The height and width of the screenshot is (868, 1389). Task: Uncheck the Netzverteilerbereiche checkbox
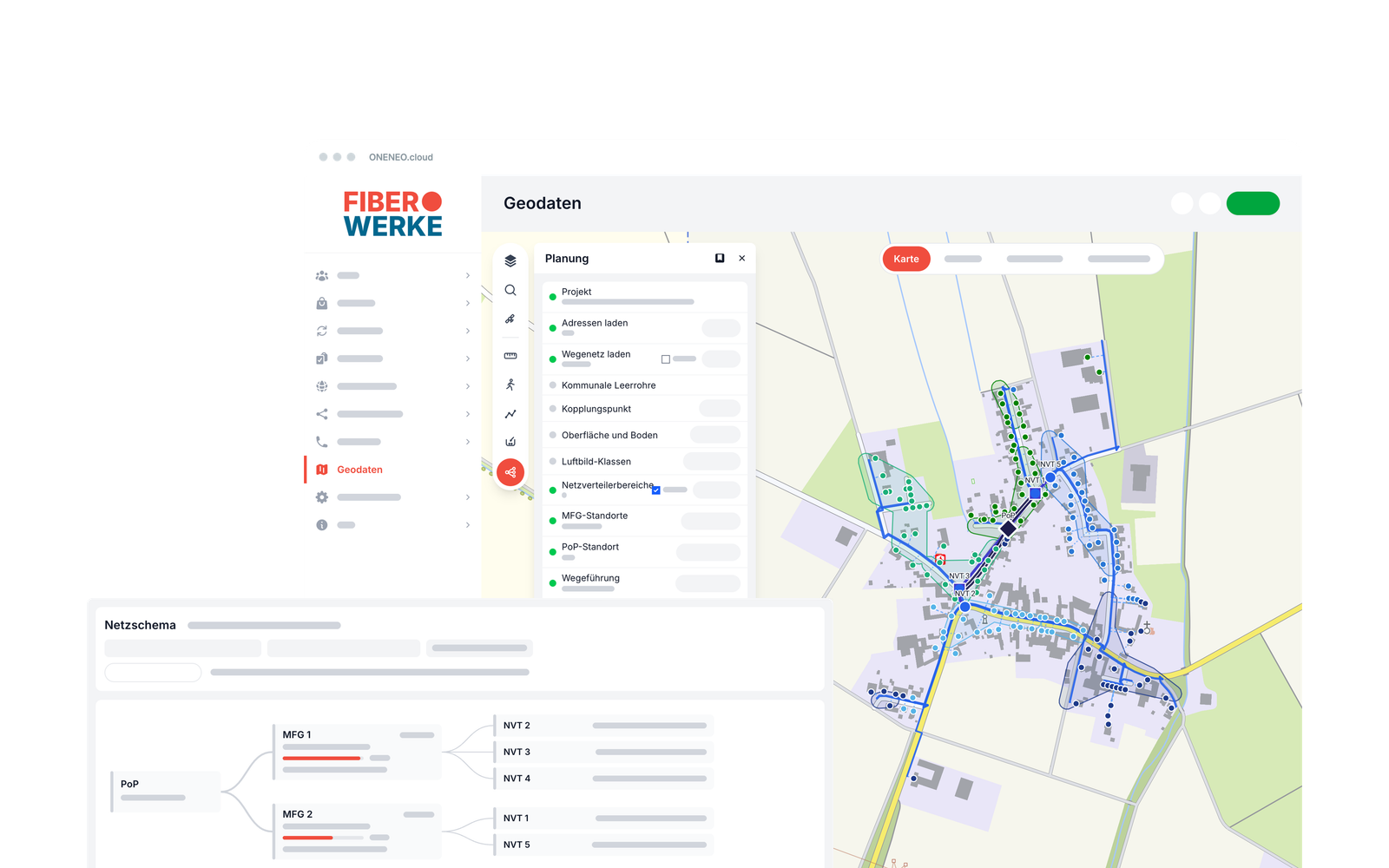click(x=656, y=490)
